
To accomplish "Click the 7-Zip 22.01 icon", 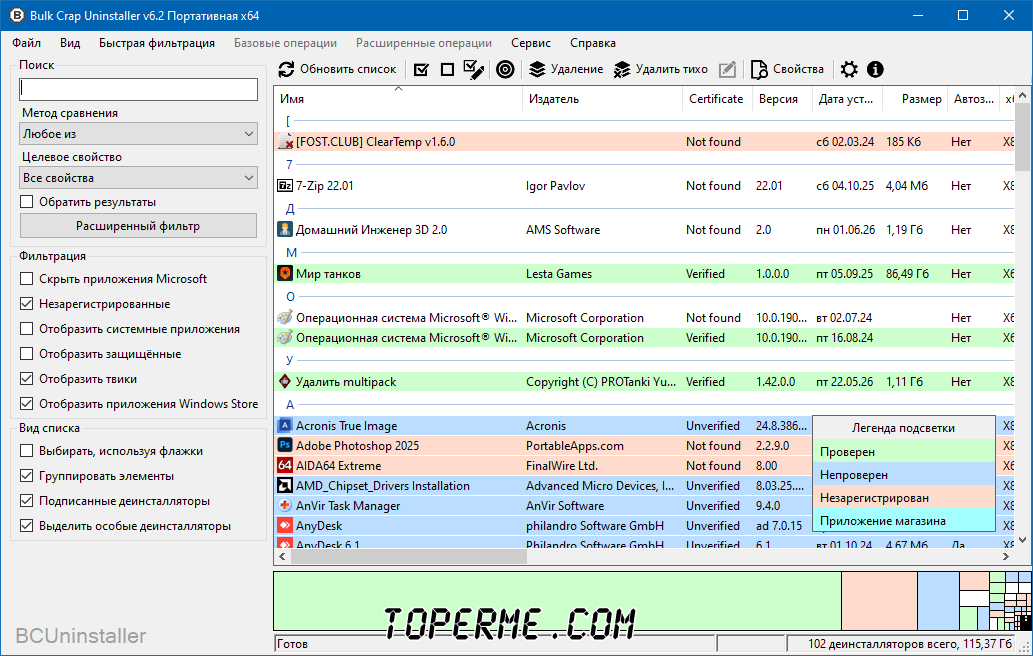I will [x=285, y=186].
